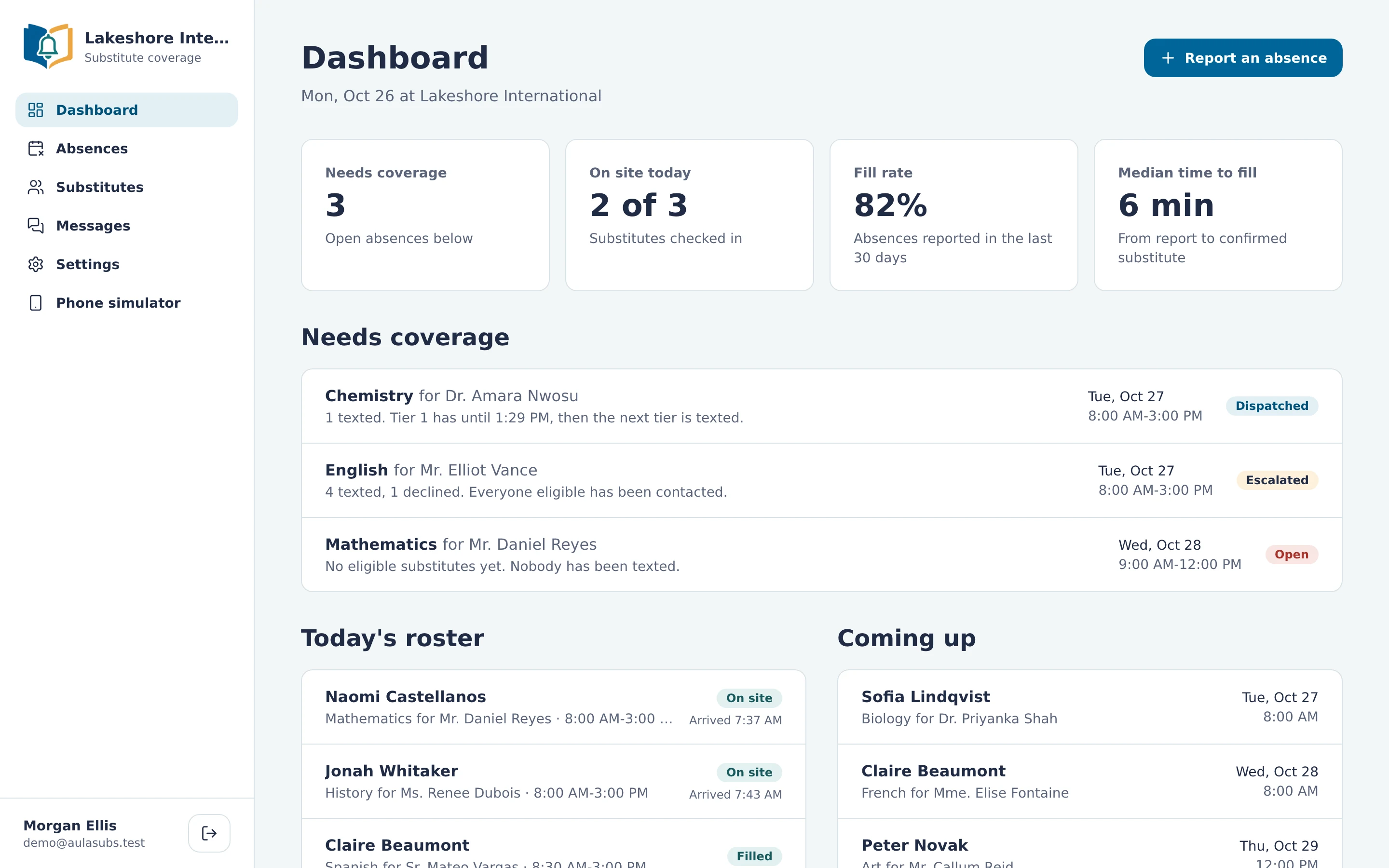This screenshot has height=868, width=1389.
Task: Click the Lakeshore Inte... school name
Action: coord(157,38)
